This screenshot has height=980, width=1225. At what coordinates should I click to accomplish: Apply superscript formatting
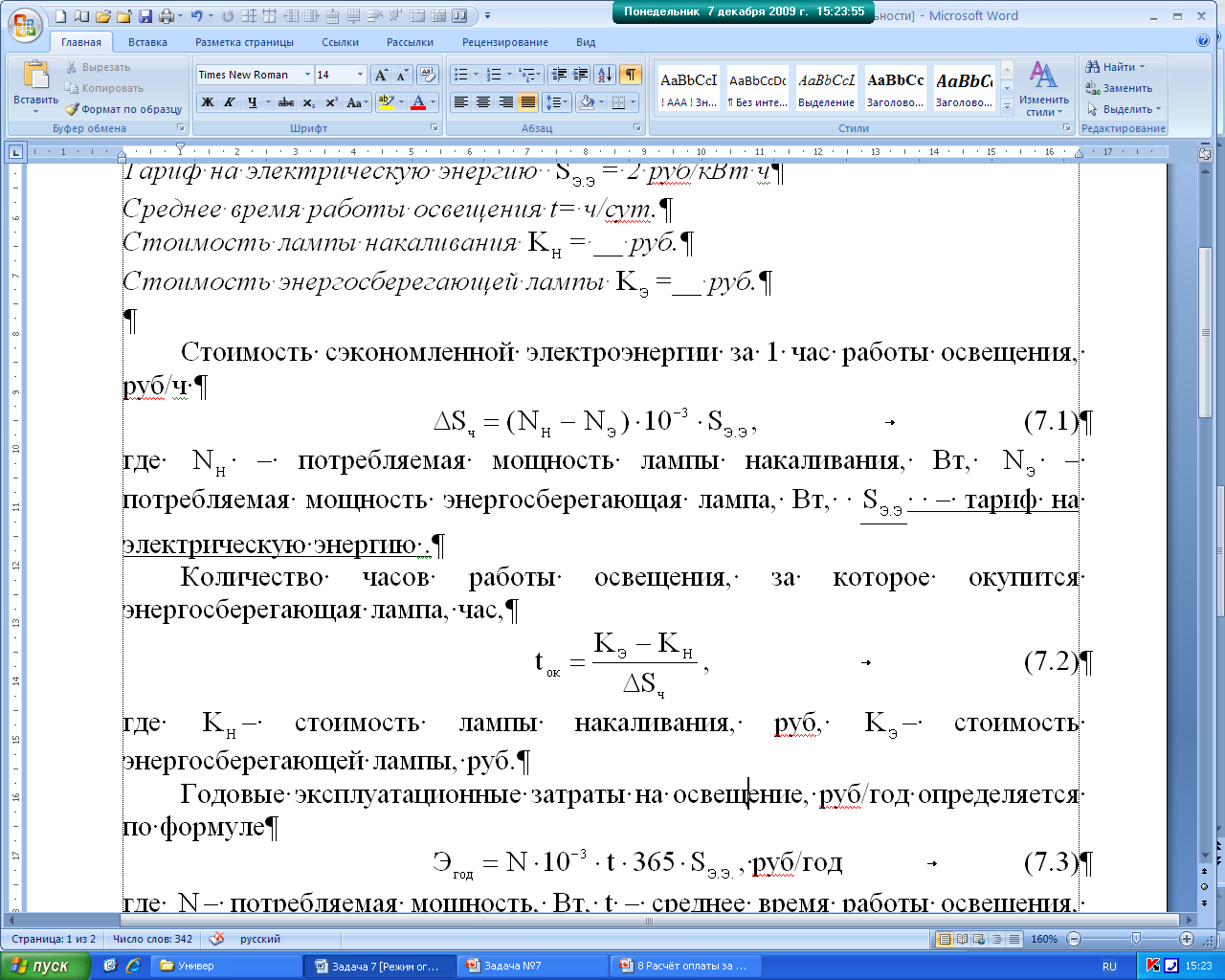click(x=331, y=102)
